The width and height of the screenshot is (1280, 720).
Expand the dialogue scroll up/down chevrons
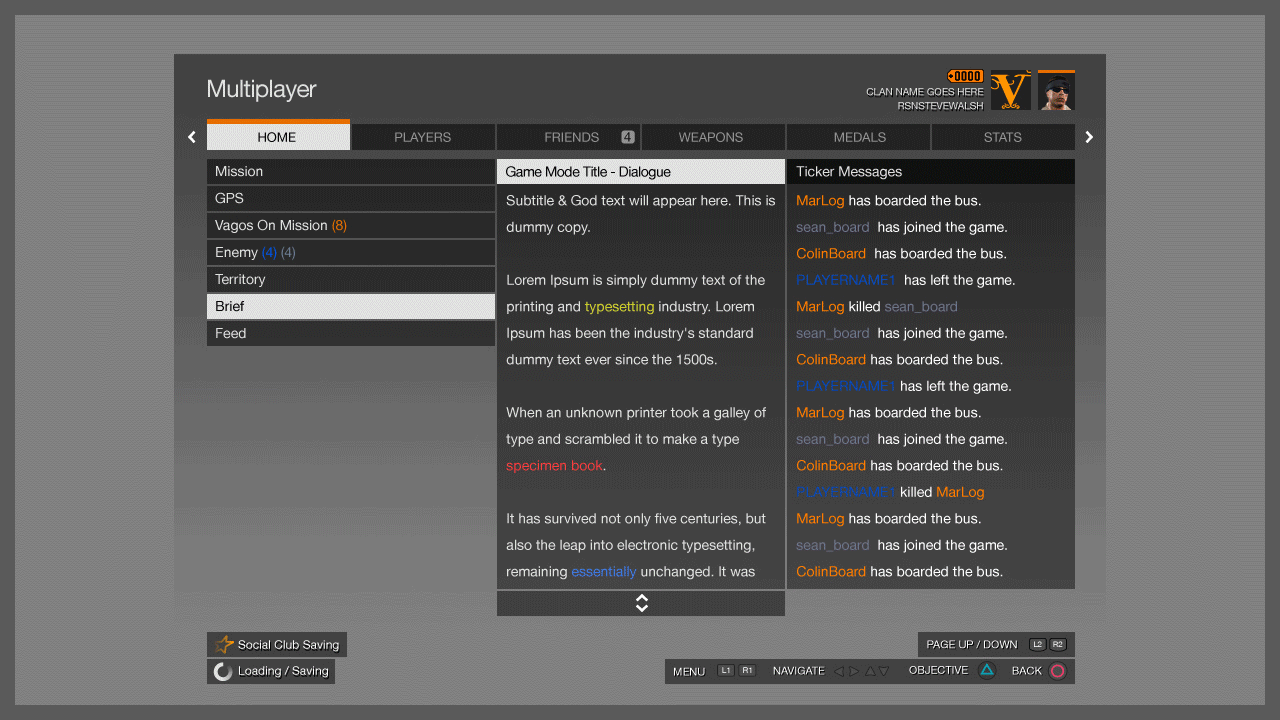pyautogui.click(x=641, y=603)
